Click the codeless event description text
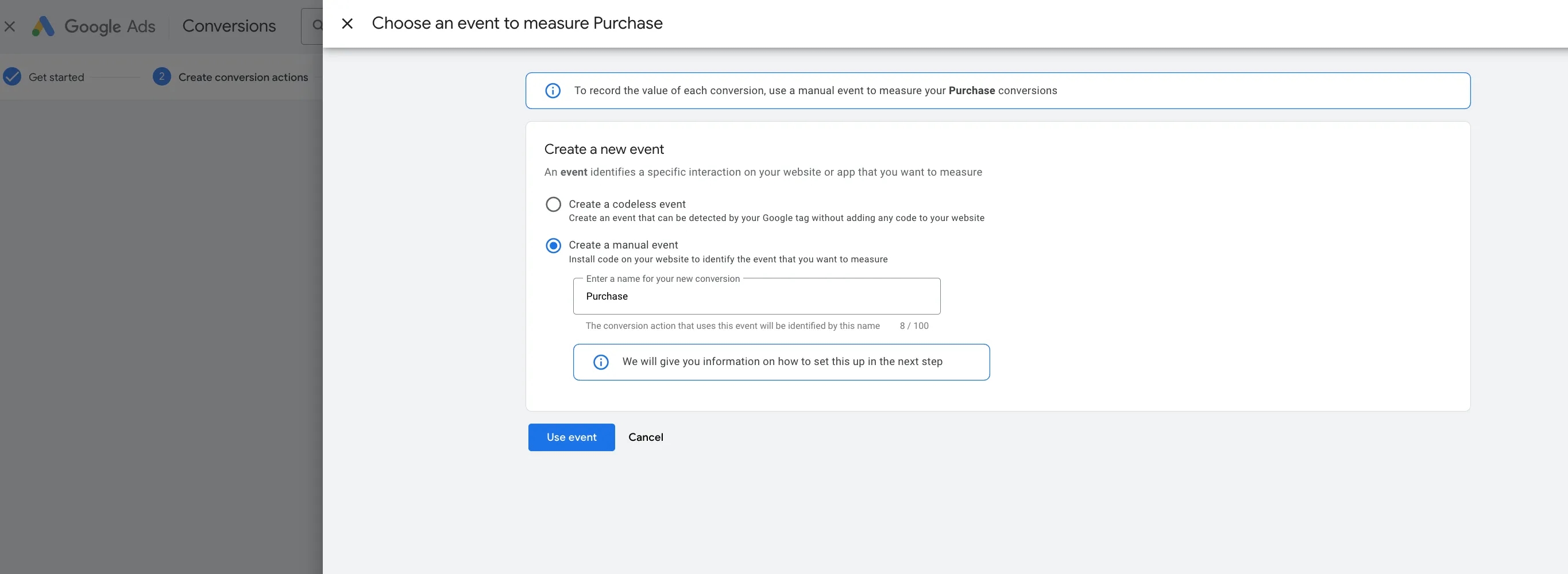This screenshot has width=1568, height=574. tap(777, 218)
